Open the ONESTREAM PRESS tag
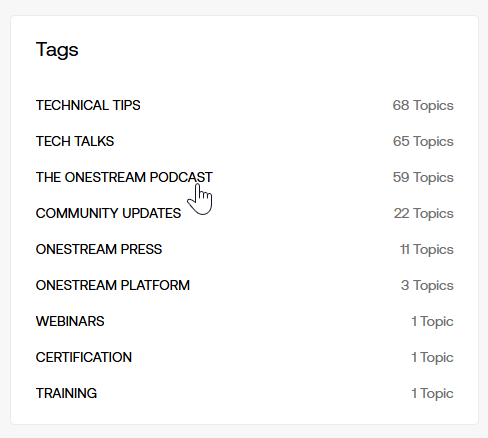Viewport: 488px width, 438px height. click(x=99, y=249)
